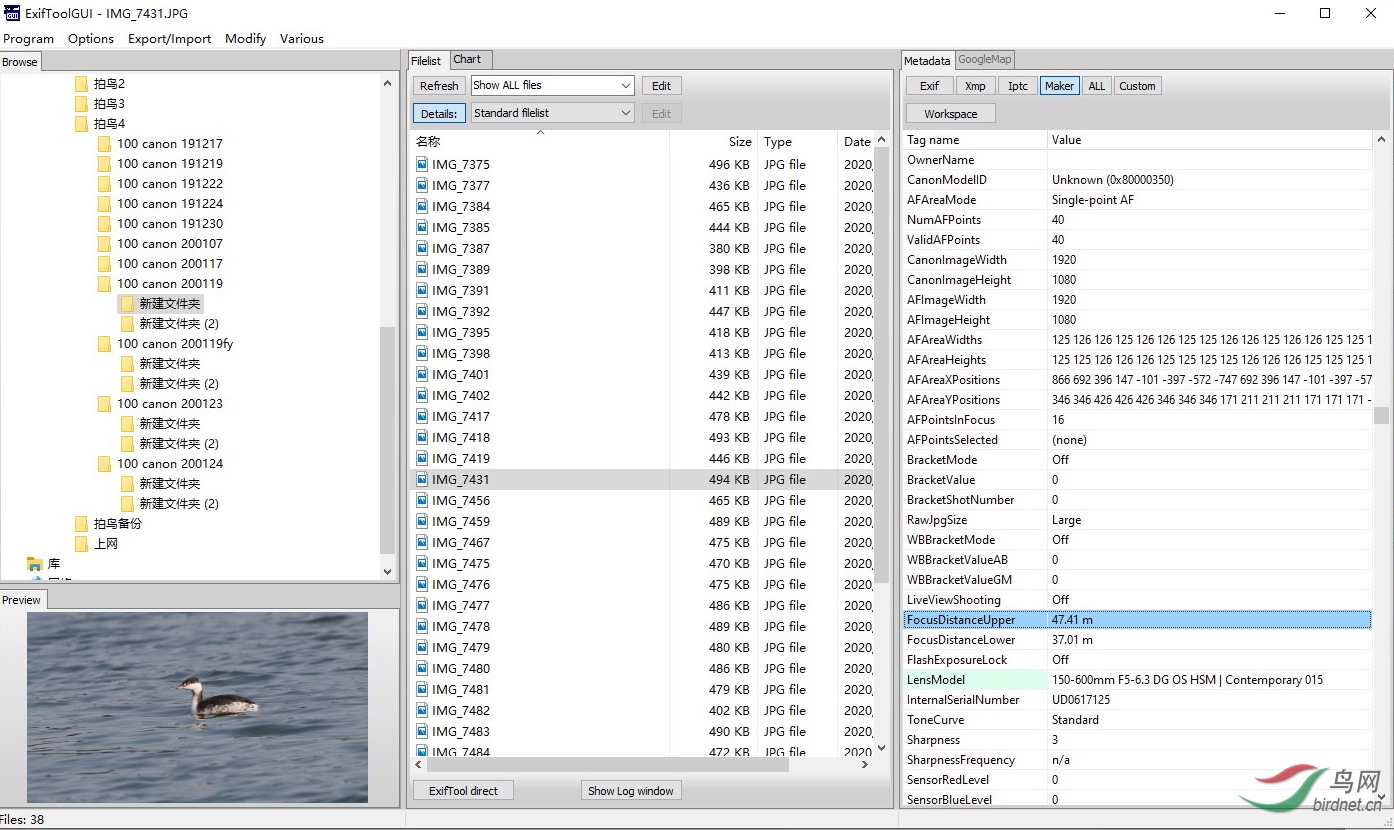Click the metadata panel vertical scrollbar thumb

[x=1381, y=415]
